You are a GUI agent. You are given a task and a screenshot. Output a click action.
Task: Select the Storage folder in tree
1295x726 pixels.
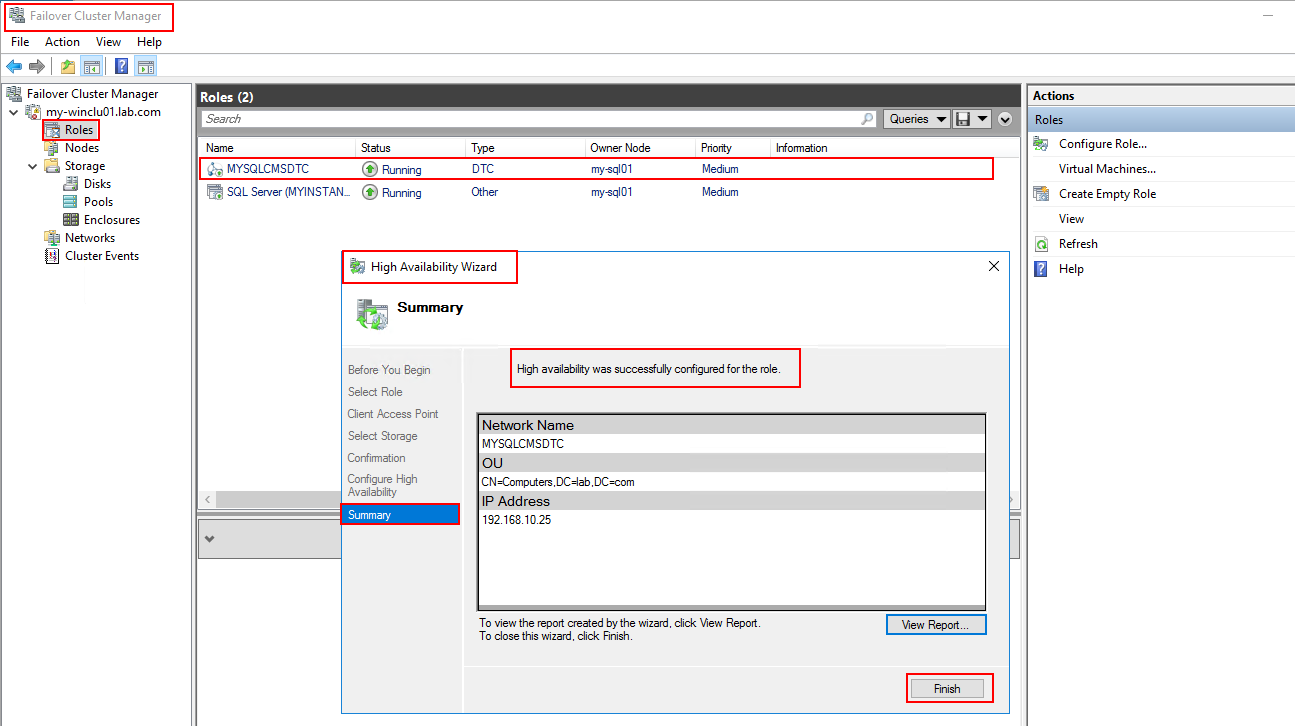pyautogui.click(x=85, y=166)
